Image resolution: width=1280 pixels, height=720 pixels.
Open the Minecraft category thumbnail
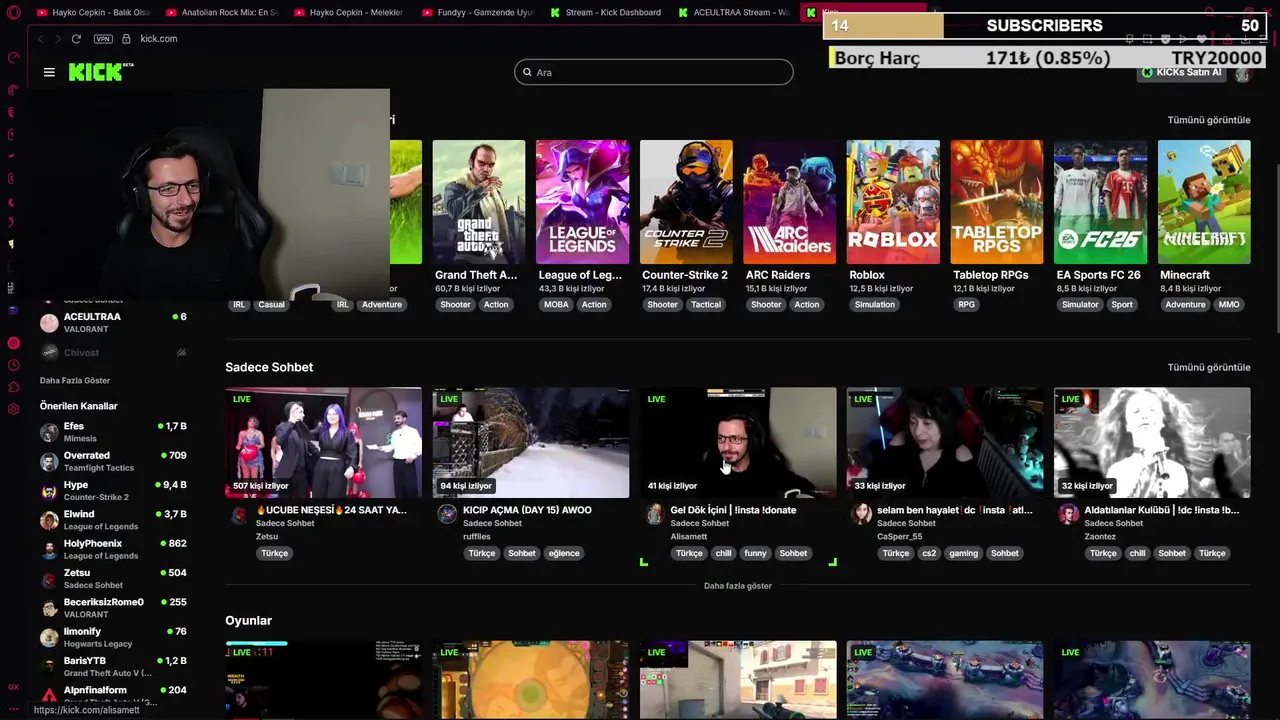pos(1204,202)
